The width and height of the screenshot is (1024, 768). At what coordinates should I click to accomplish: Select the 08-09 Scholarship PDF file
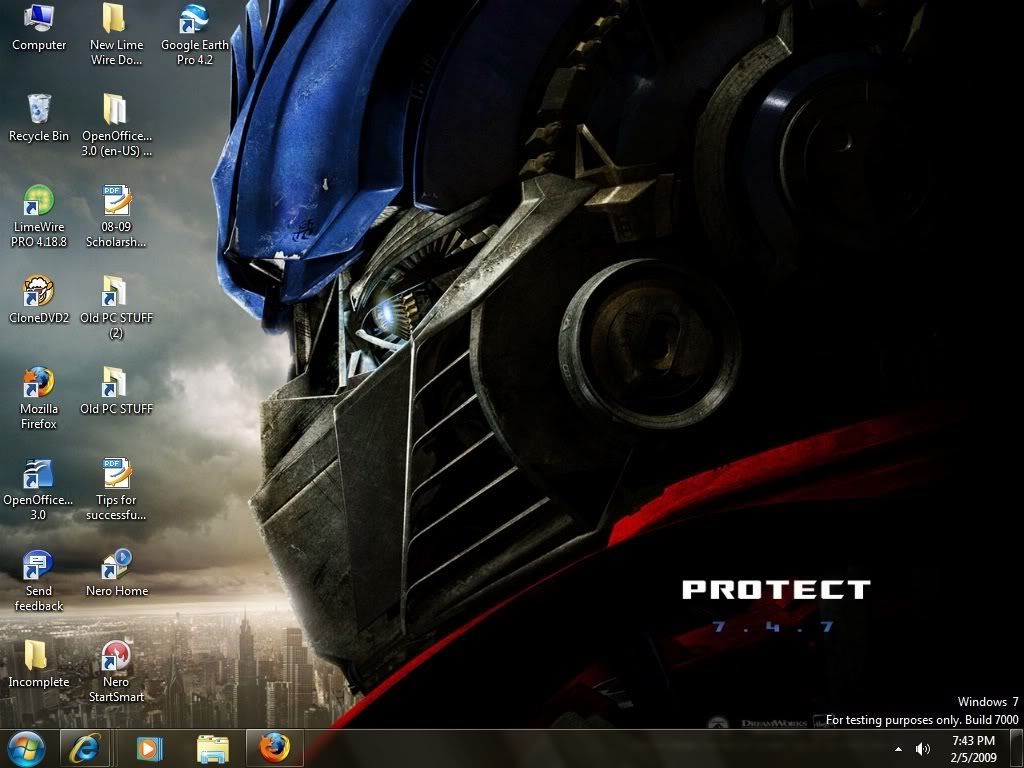click(x=116, y=201)
